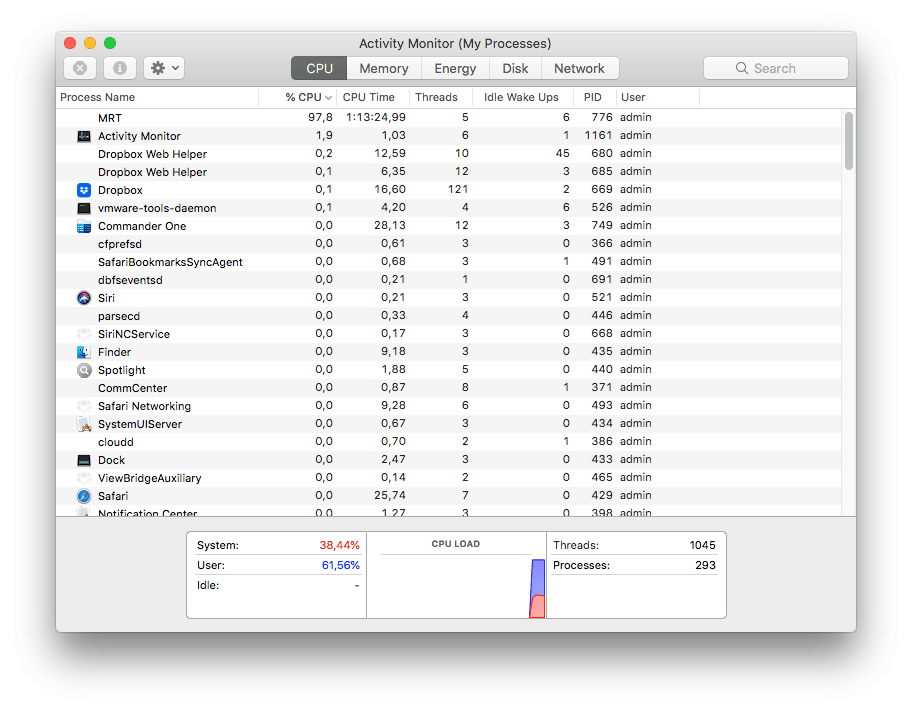Image resolution: width=912 pixels, height=712 pixels.
Task: Click the vmware-tools-daemon icon
Action: click(x=84, y=208)
